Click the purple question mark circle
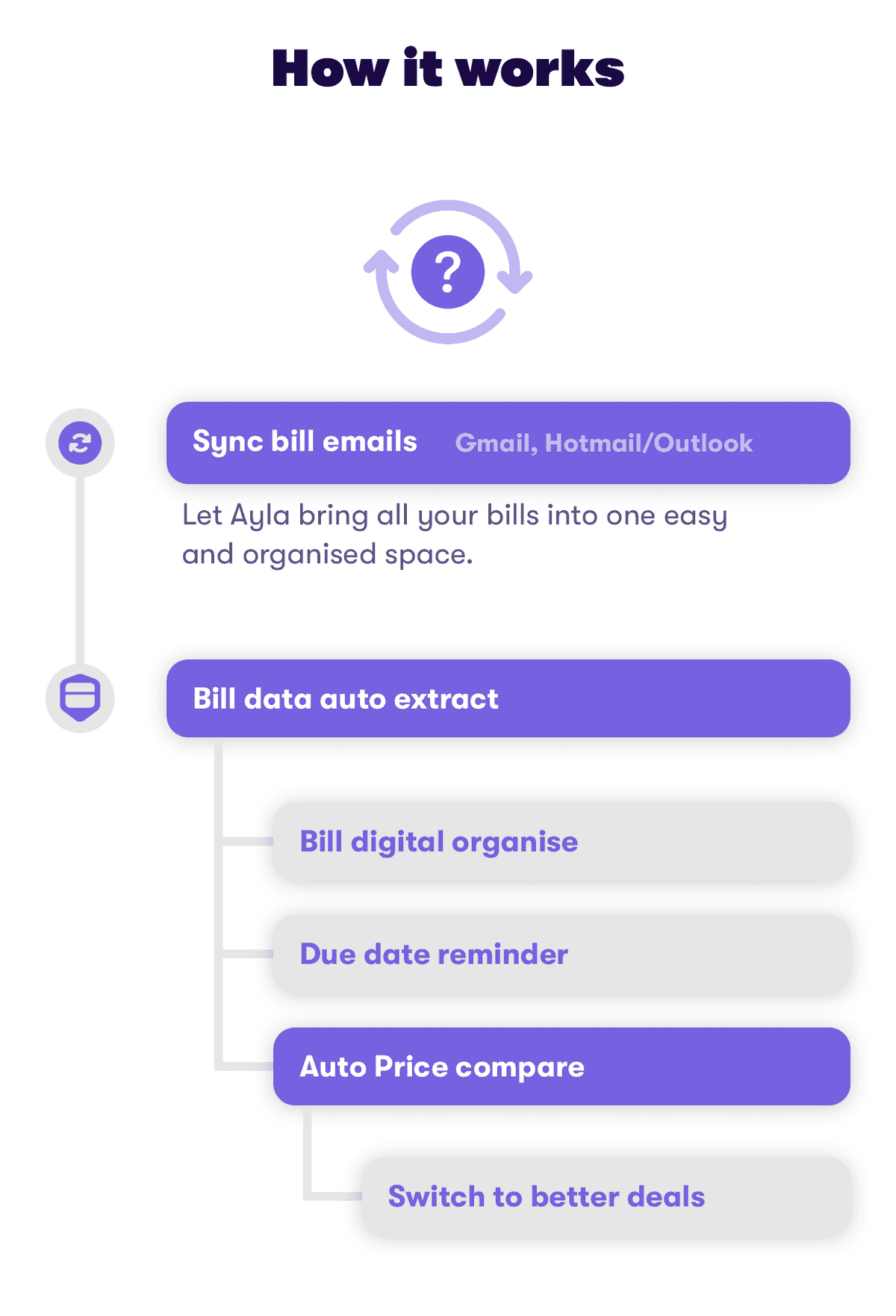Image resolution: width=896 pixels, height=1316 pixels. coord(448,272)
